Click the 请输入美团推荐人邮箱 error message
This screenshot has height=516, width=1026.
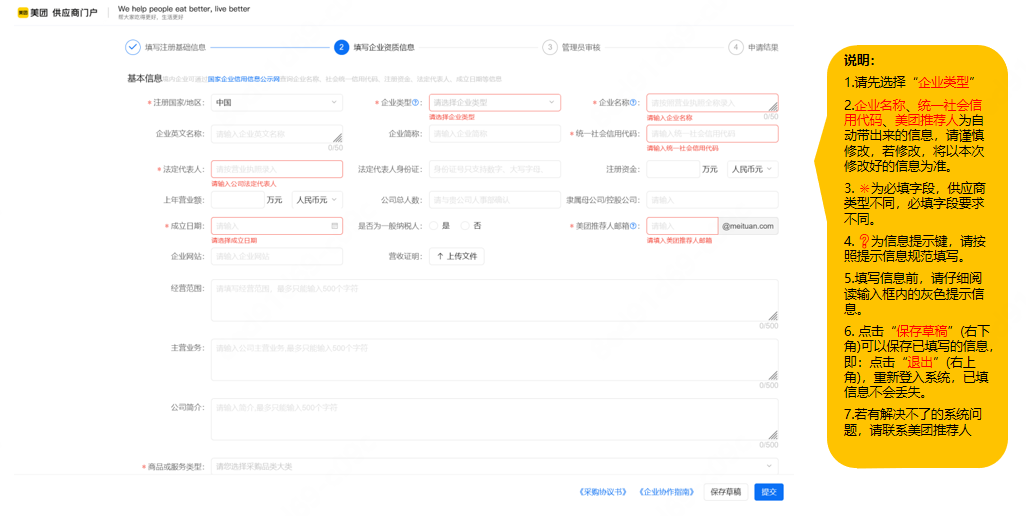[x=679, y=241]
